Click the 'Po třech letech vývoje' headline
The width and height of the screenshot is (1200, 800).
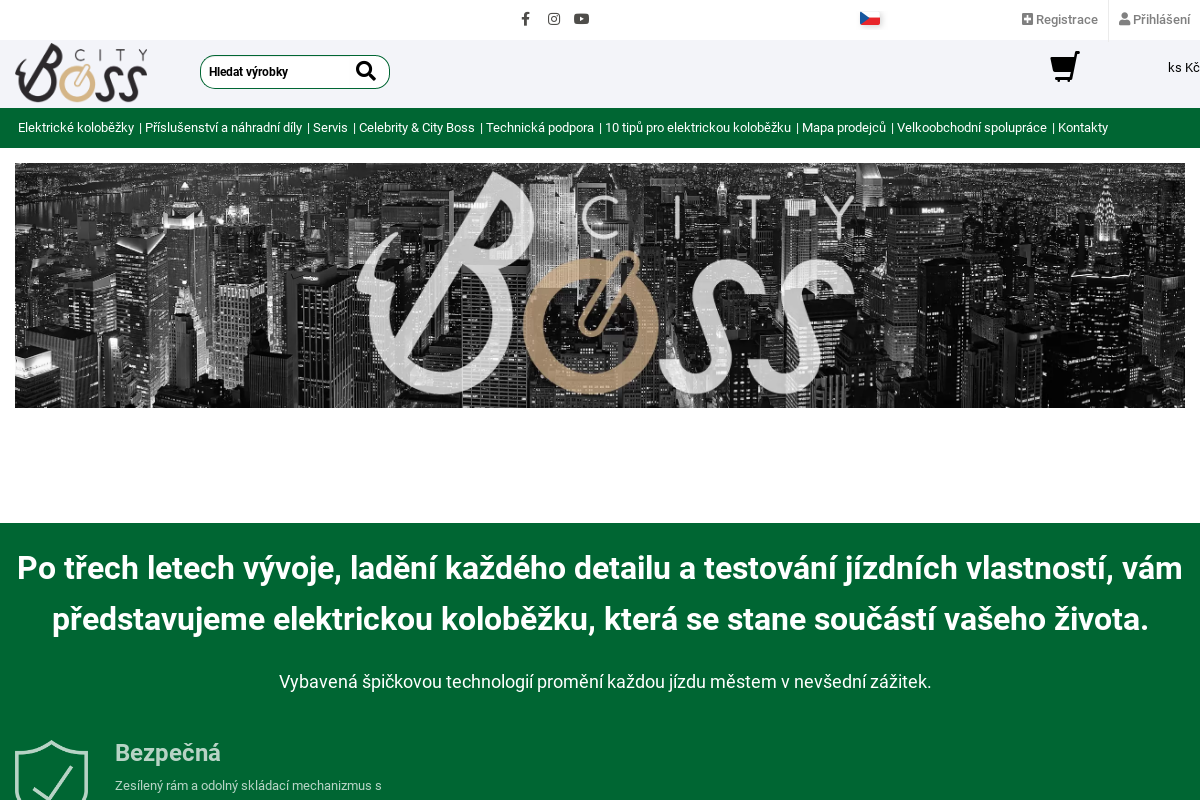pos(600,593)
